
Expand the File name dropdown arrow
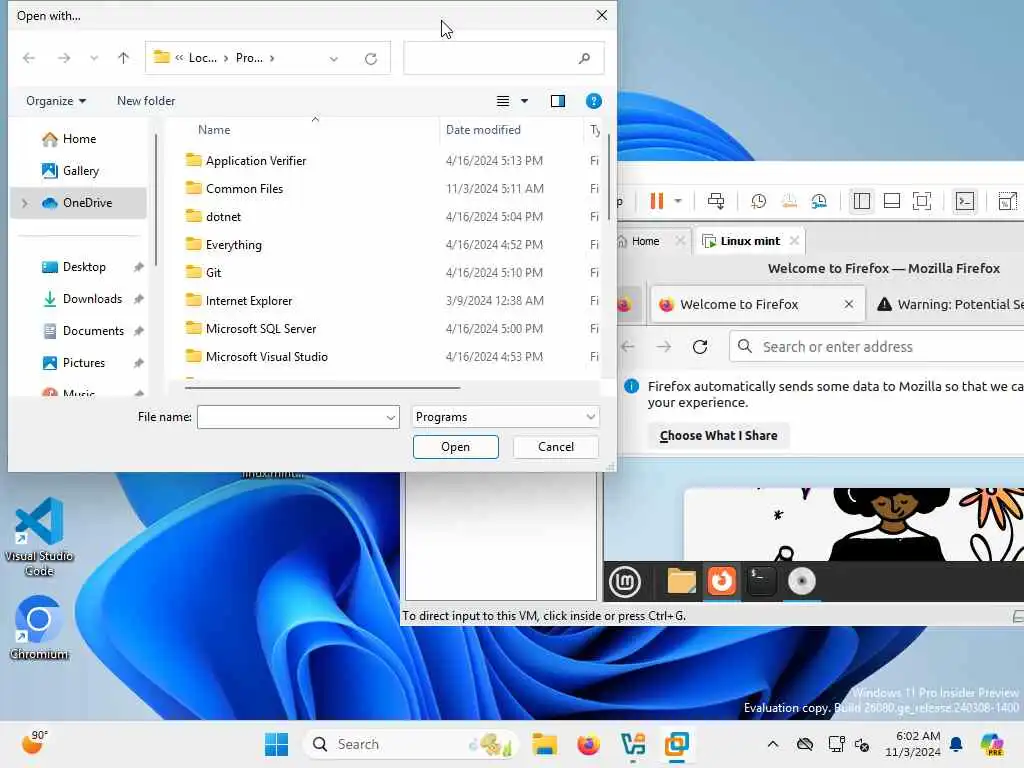[391, 417]
